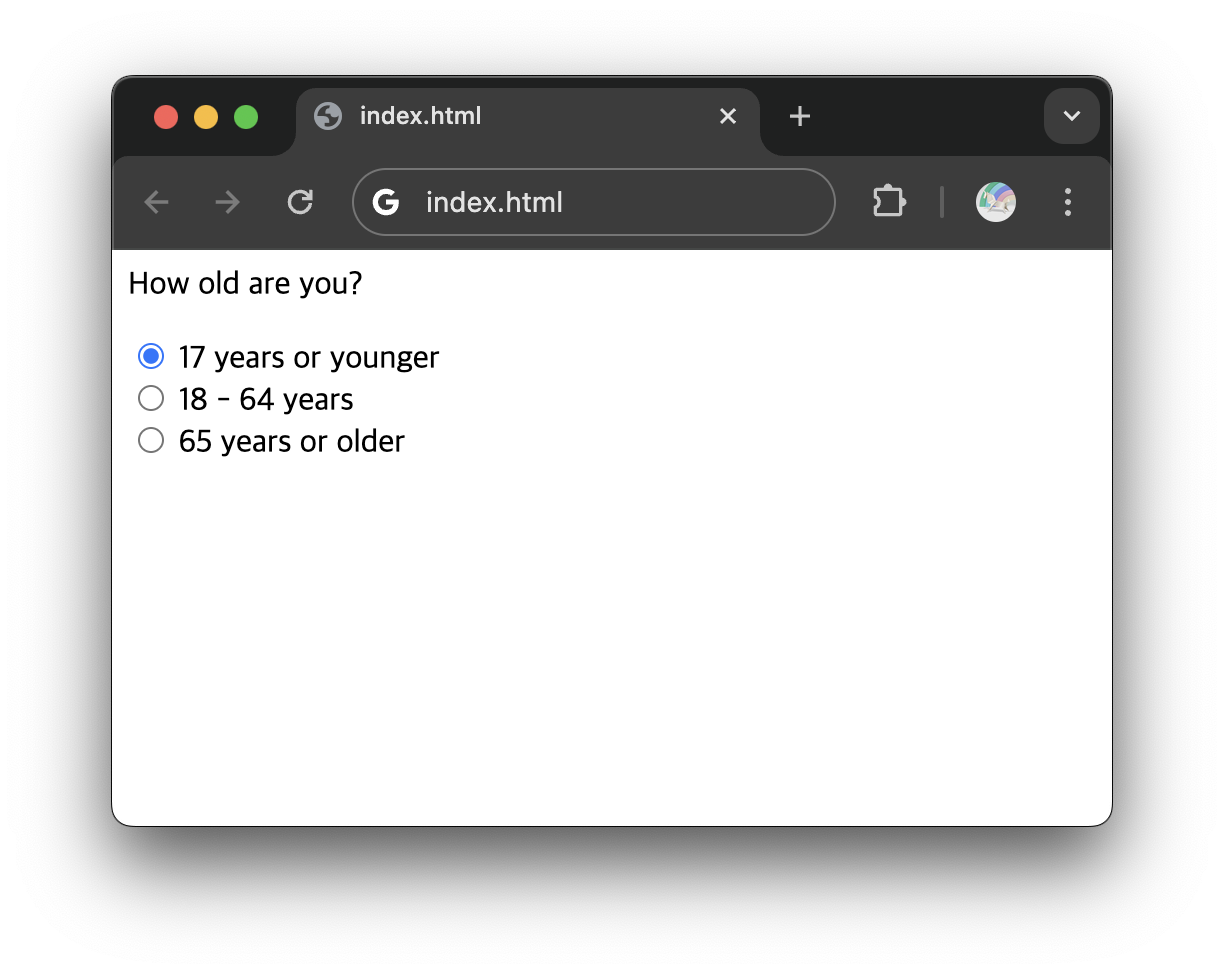Click the yellow minimize window button
Viewport: 1224px width, 974px height.
point(206,117)
